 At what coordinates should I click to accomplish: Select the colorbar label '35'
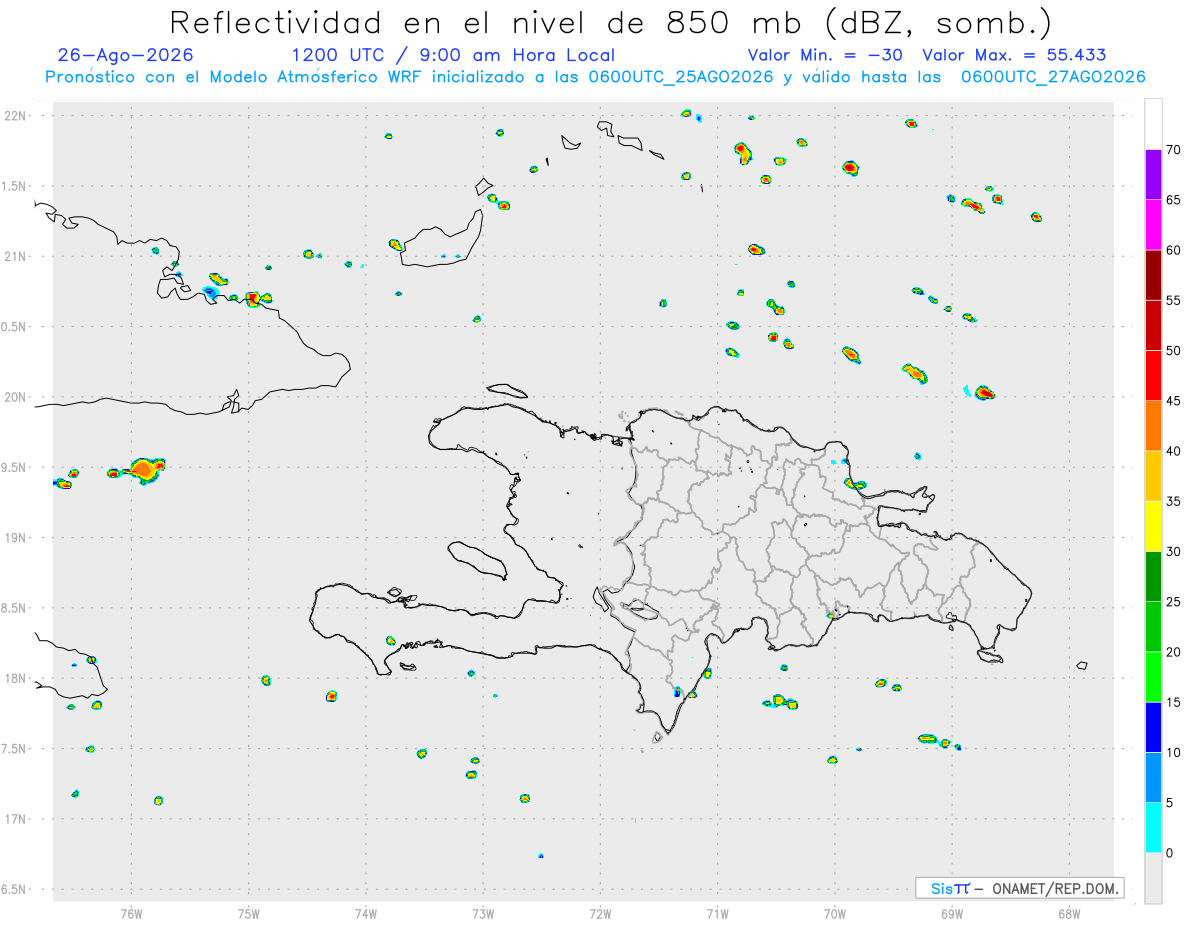point(1174,501)
